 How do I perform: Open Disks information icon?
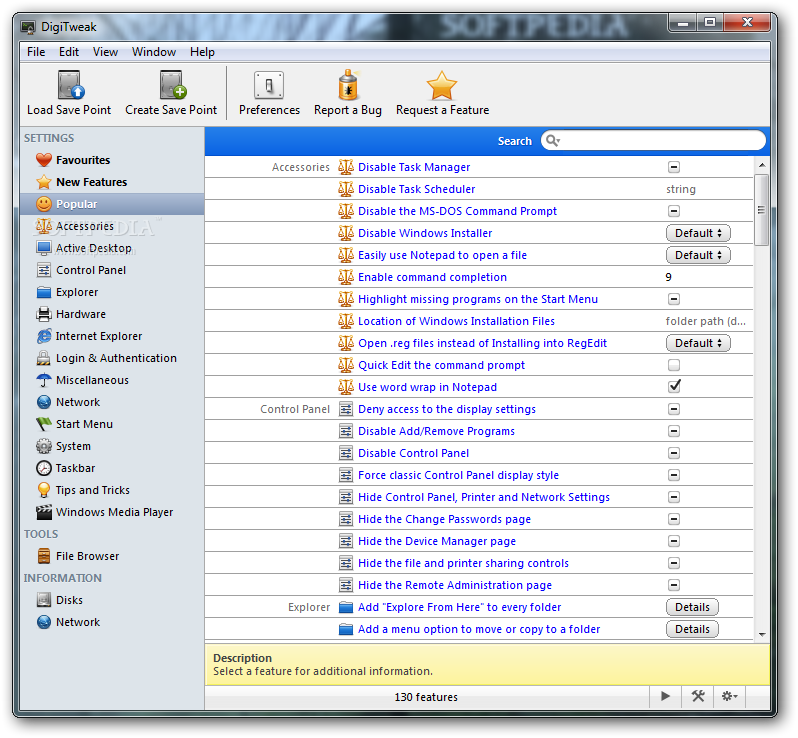coord(44,600)
